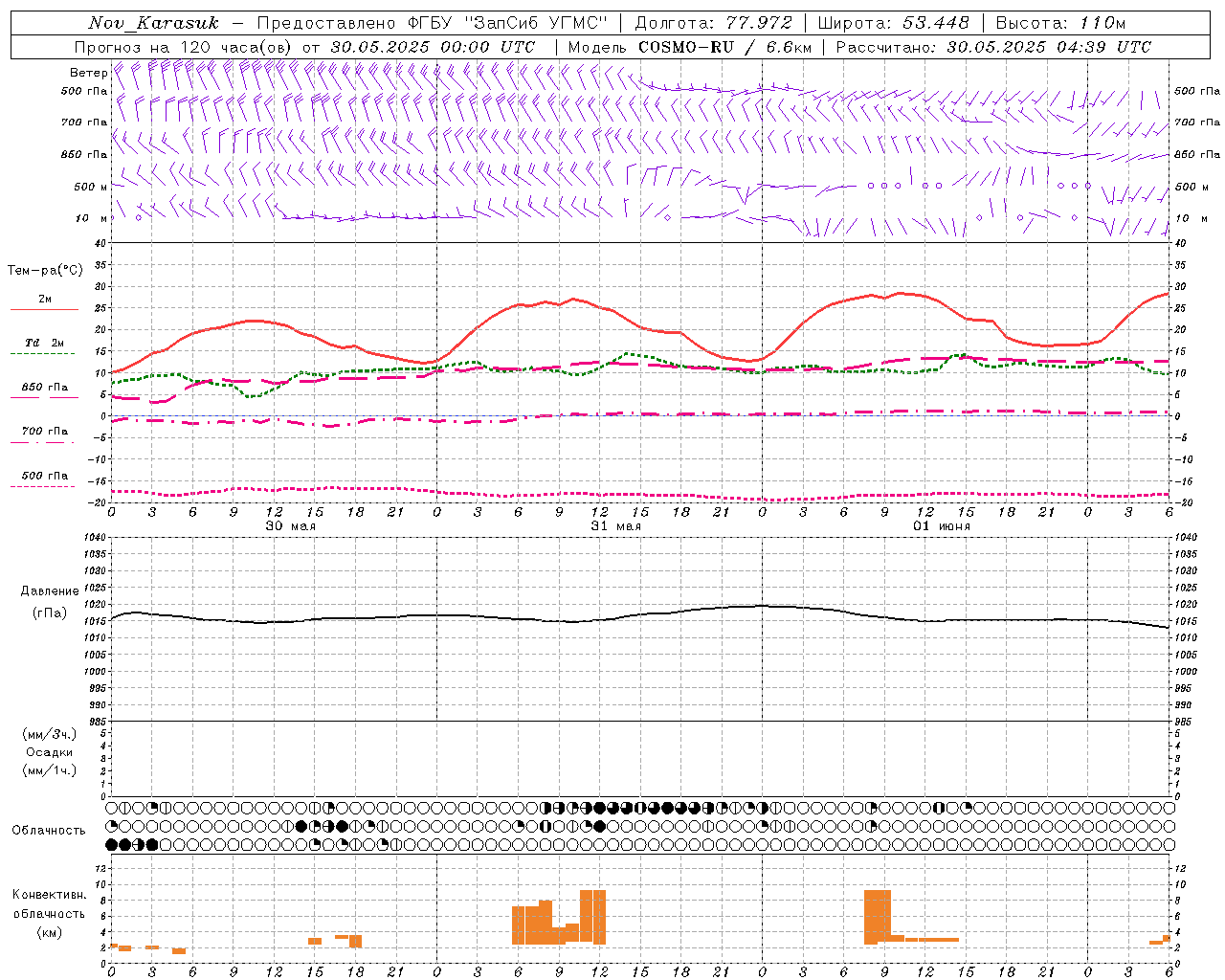
Task: Click the 'Ветер' wind panel label
Action: pyautogui.click(x=88, y=73)
